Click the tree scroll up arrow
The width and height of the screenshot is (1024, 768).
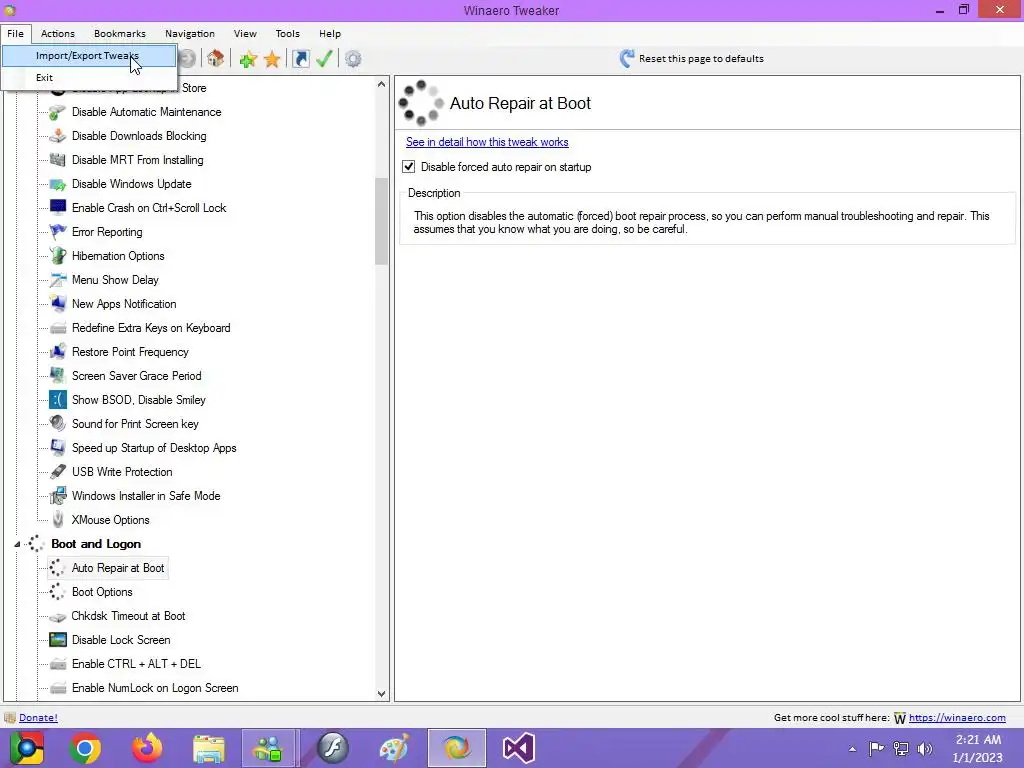click(x=381, y=84)
